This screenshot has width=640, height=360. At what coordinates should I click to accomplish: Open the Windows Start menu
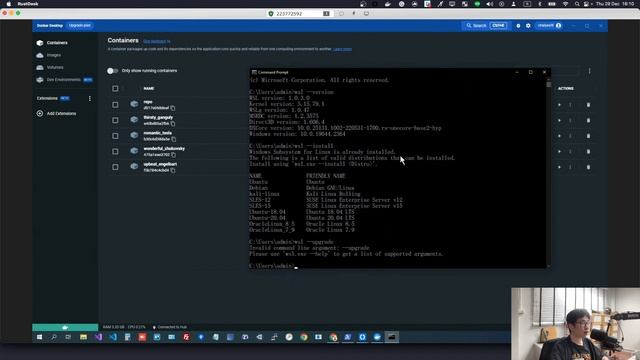click(39, 337)
